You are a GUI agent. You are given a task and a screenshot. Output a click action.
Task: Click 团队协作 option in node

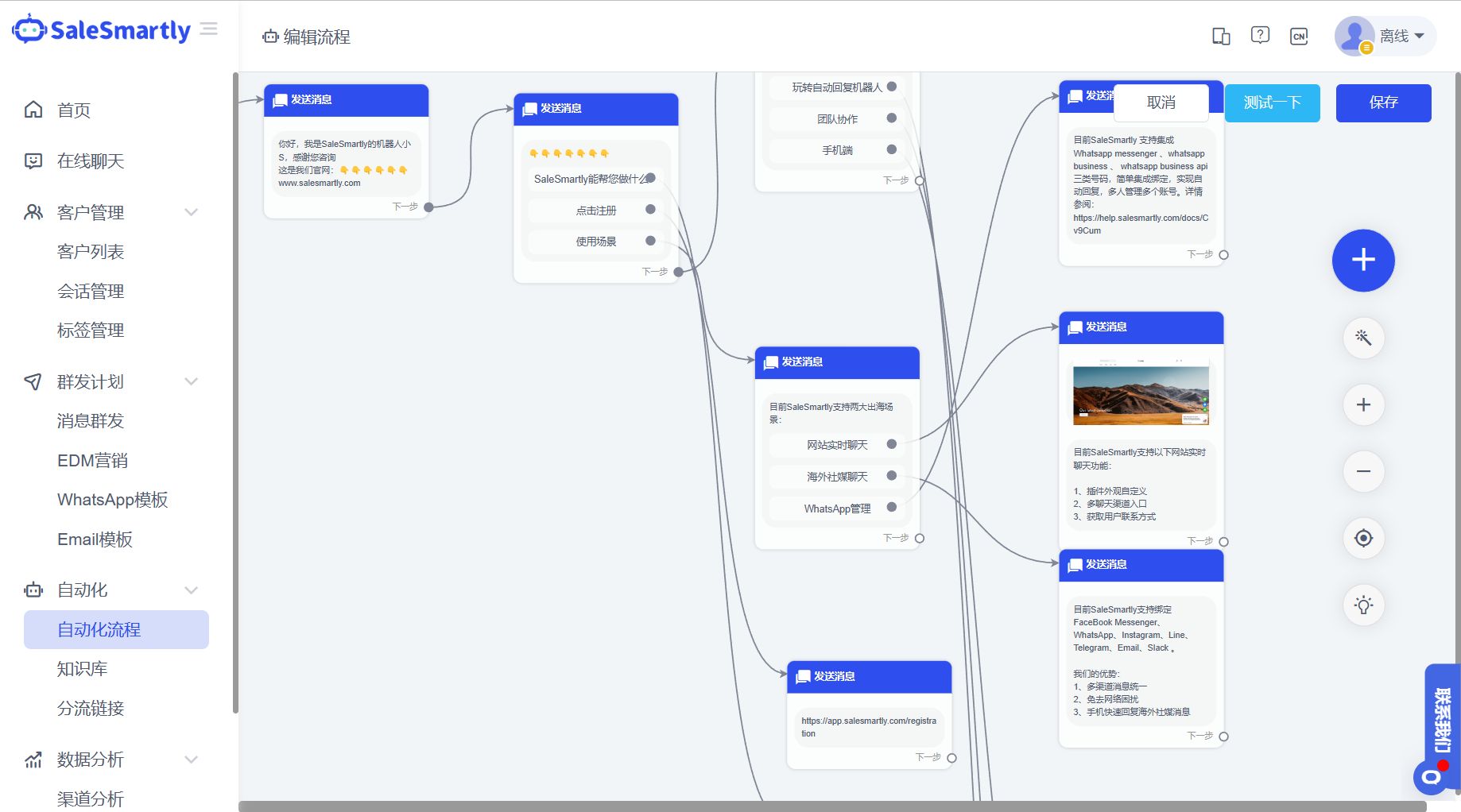[x=836, y=119]
